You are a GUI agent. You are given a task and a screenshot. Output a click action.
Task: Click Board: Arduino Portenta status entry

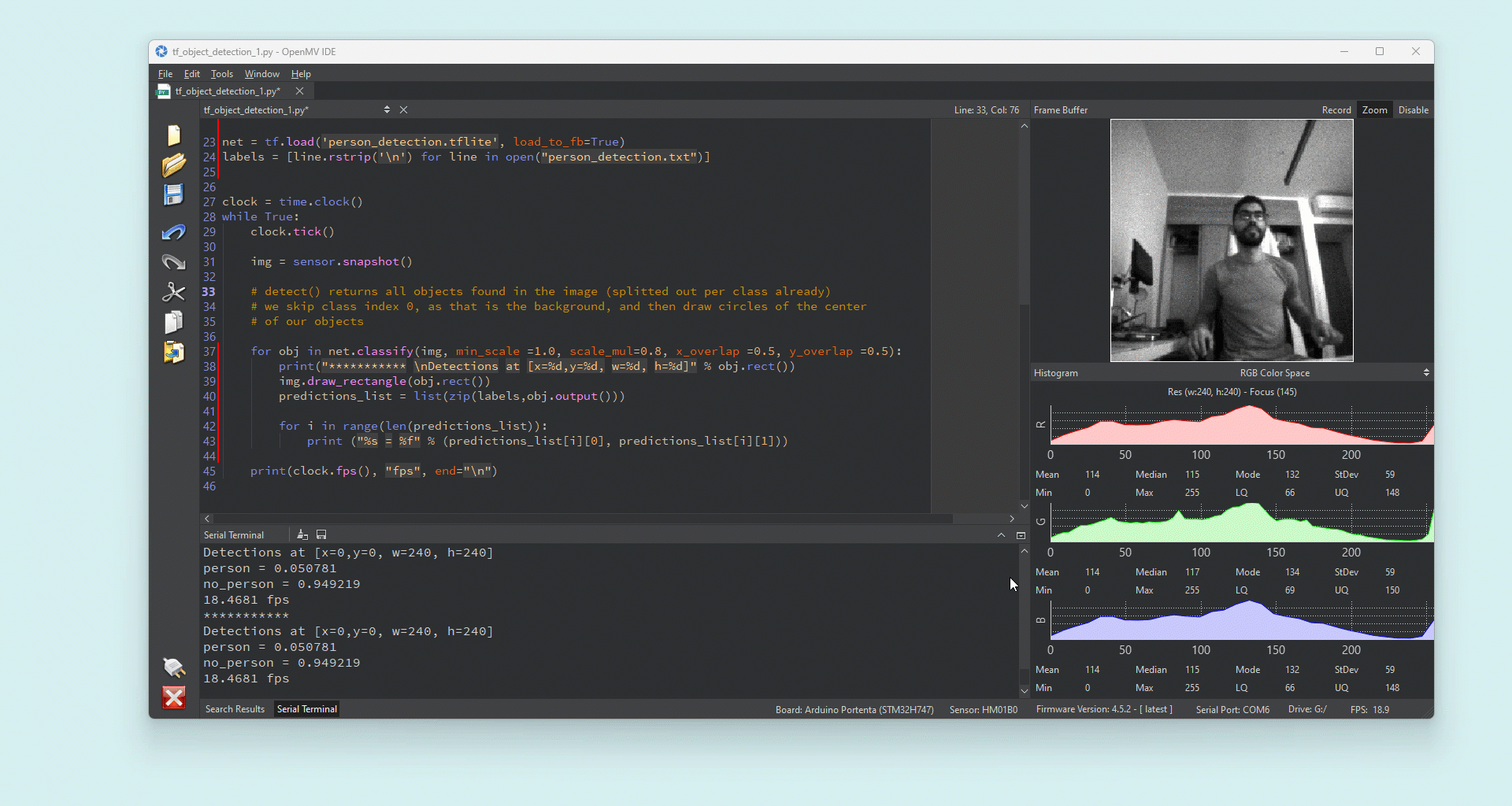854,709
